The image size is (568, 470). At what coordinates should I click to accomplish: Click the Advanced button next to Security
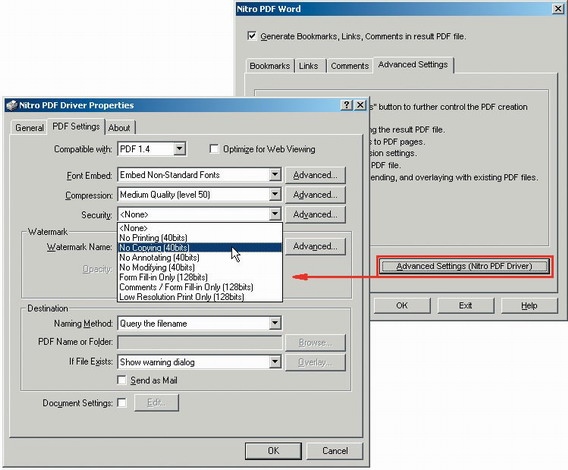pyautogui.click(x=315, y=215)
